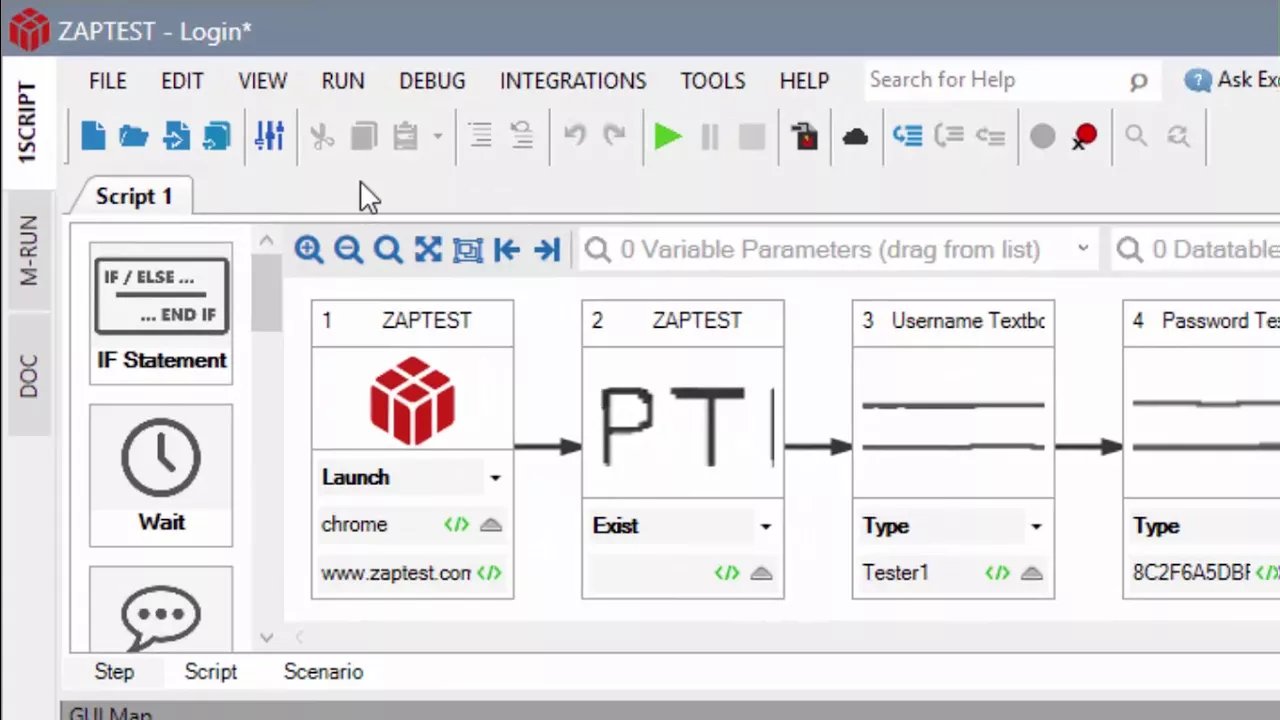Click the Datatable search field
Screen dimensions: 1280x720
(x=1197, y=249)
